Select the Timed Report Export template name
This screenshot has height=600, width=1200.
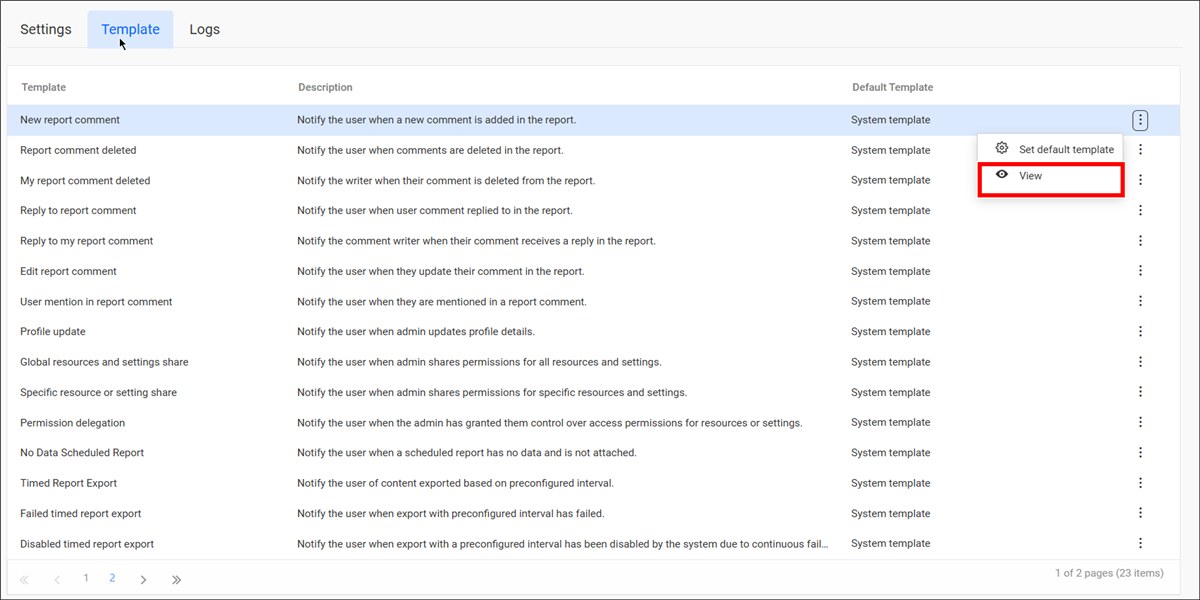pos(68,483)
